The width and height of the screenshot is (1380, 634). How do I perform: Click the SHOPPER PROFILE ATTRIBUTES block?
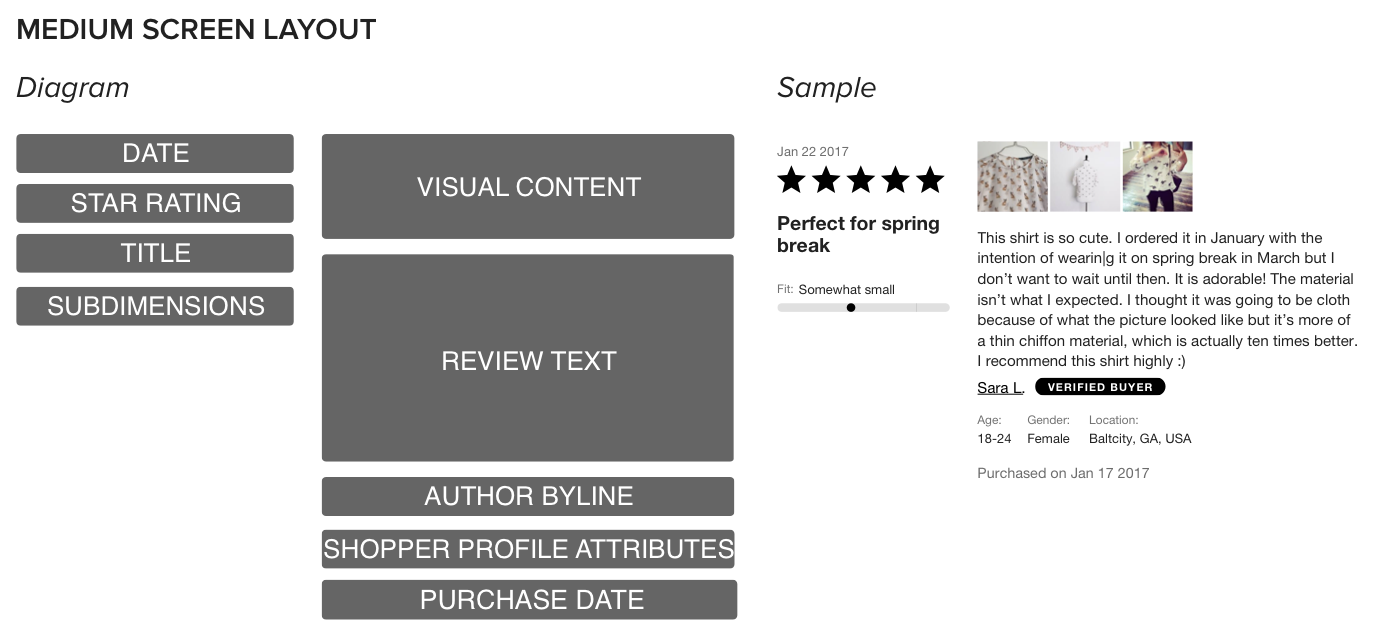pyautogui.click(x=528, y=549)
